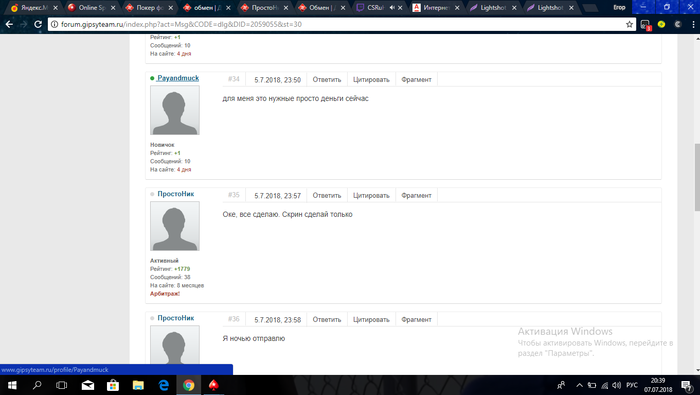Click ПростоНик avatar in post #35
700x395 pixels.
tap(175, 226)
